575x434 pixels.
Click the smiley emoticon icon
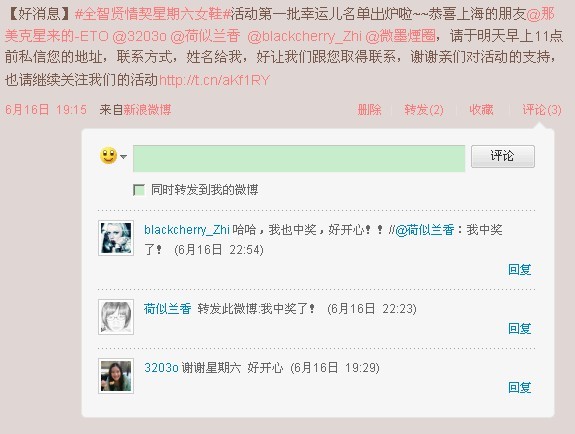[x=108, y=156]
